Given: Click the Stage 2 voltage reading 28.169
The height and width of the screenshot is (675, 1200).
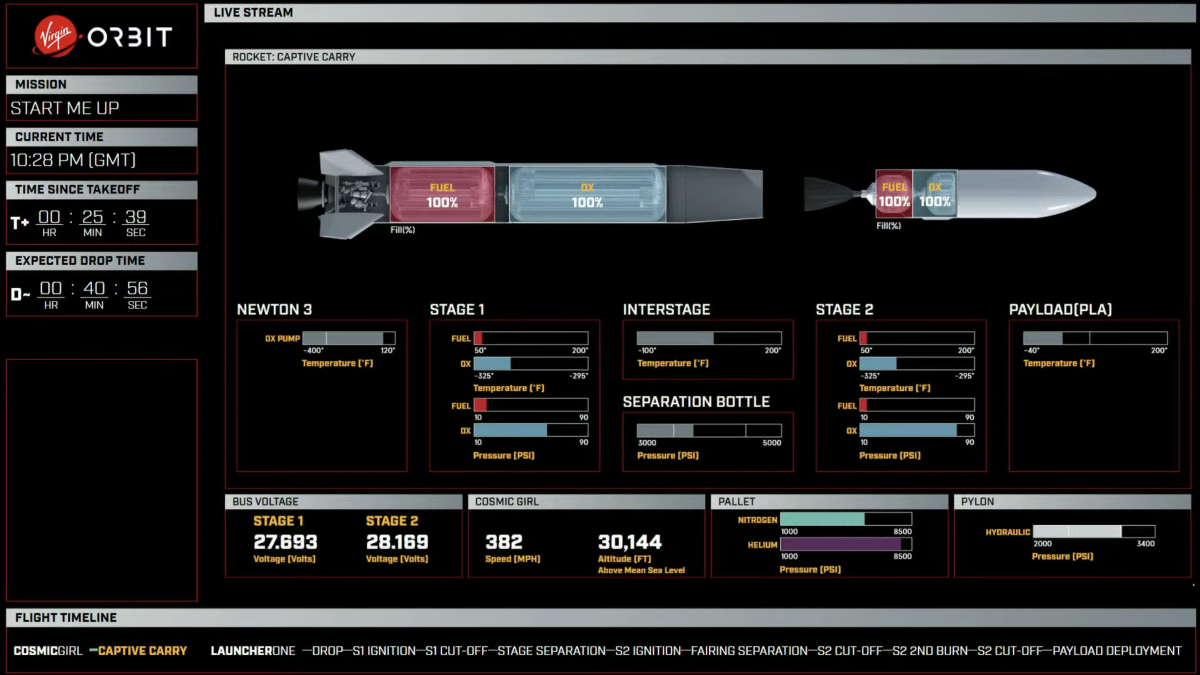Looking at the screenshot, I should (x=397, y=542).
